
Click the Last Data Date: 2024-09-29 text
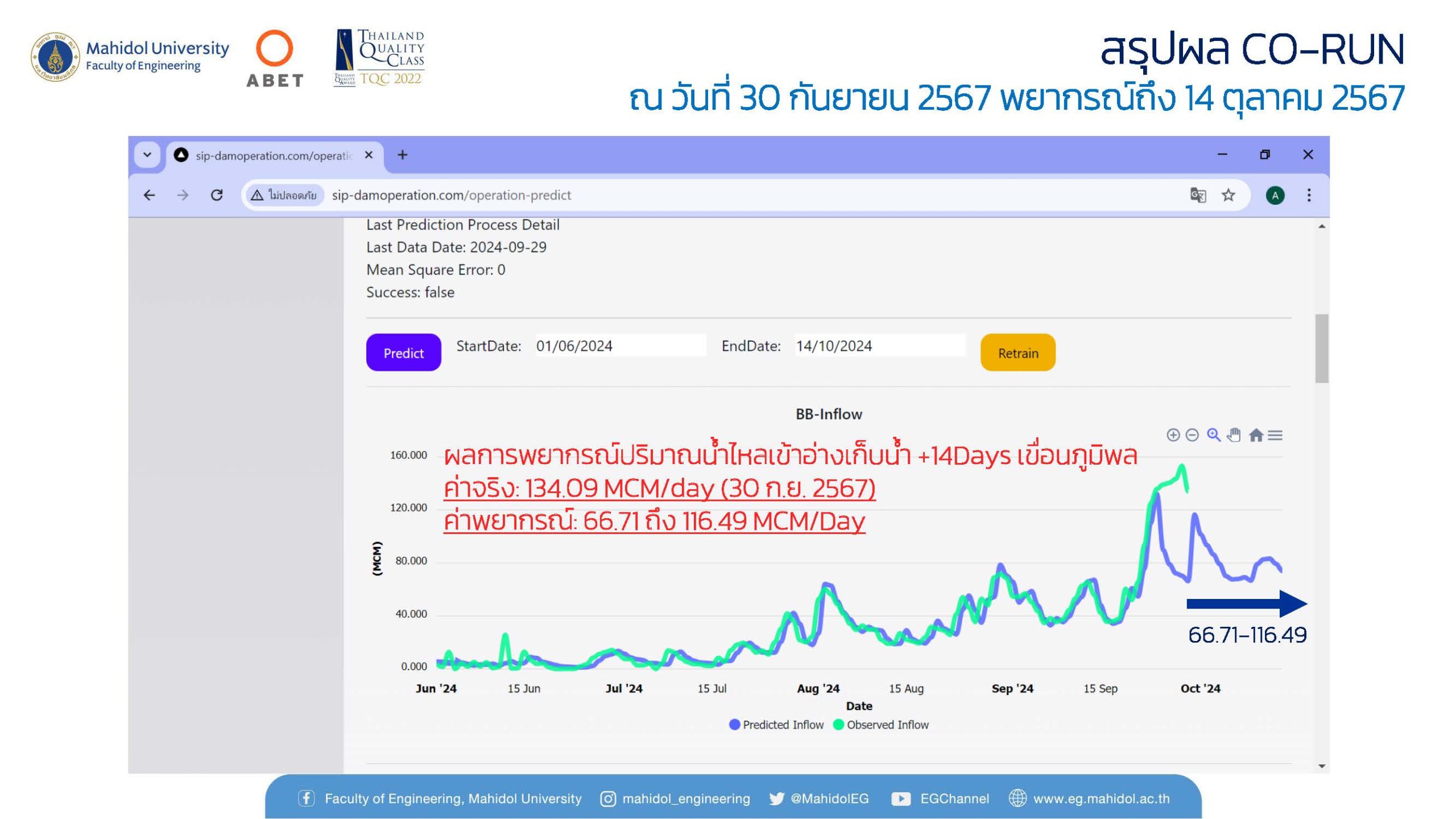tap(456, 247)
